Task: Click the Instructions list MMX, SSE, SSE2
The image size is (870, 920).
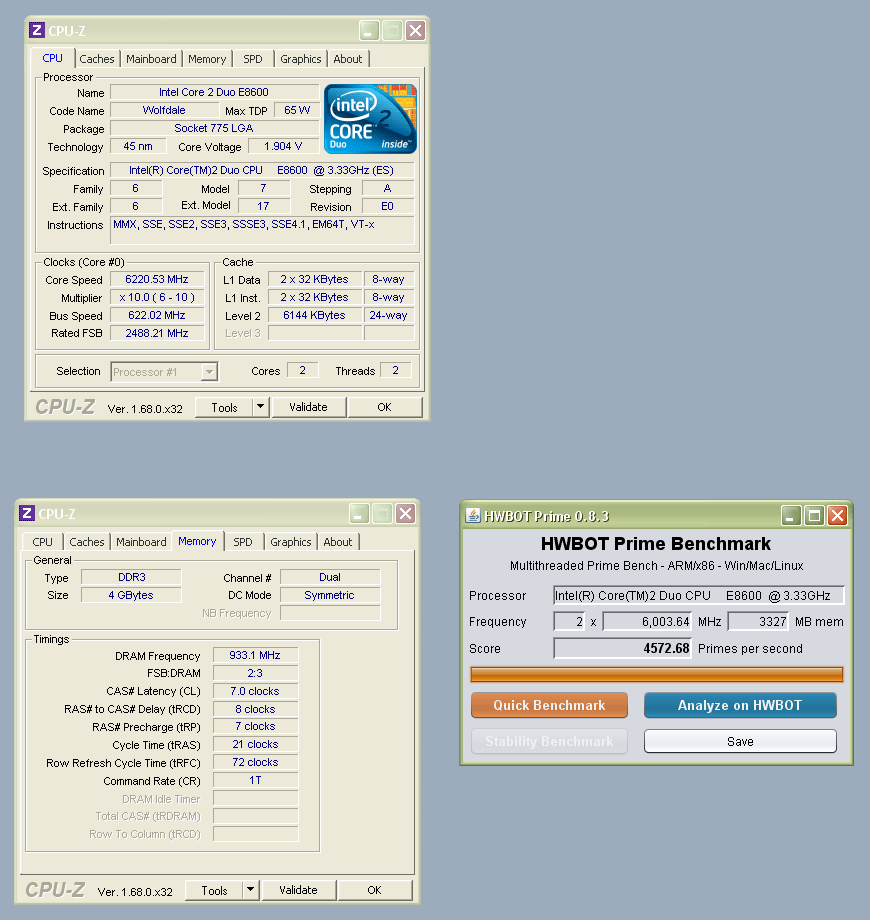Action: [x=262, y=230]
